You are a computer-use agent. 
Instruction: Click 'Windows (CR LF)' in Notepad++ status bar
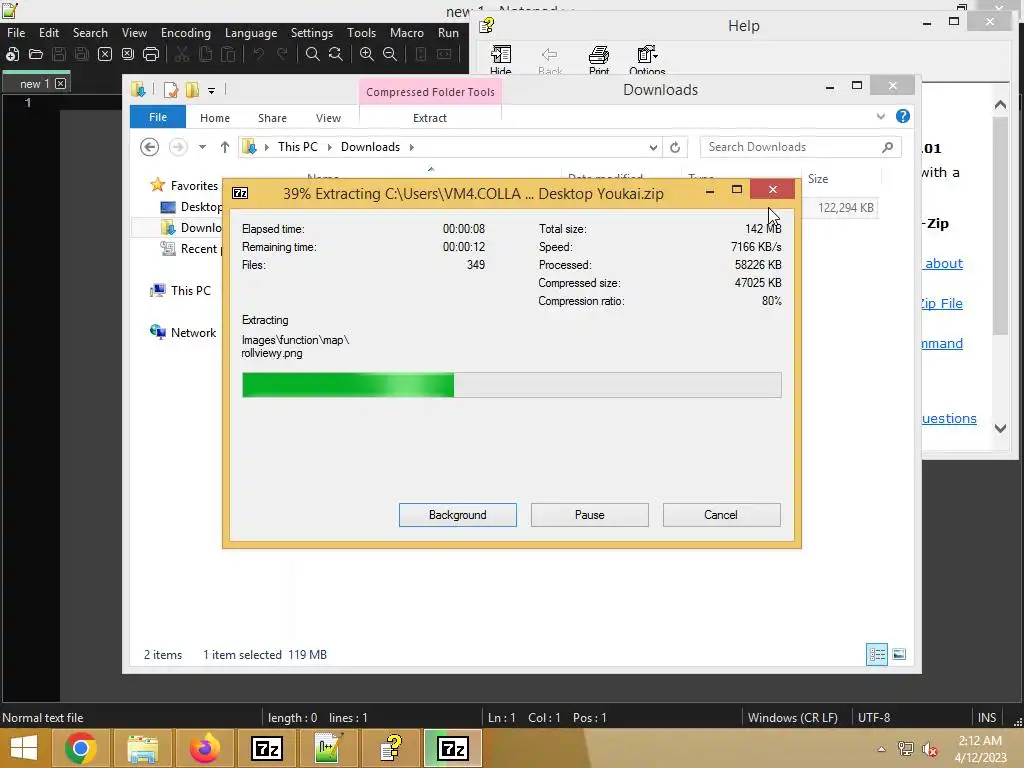pyautogui.click(x=793, y=718)
